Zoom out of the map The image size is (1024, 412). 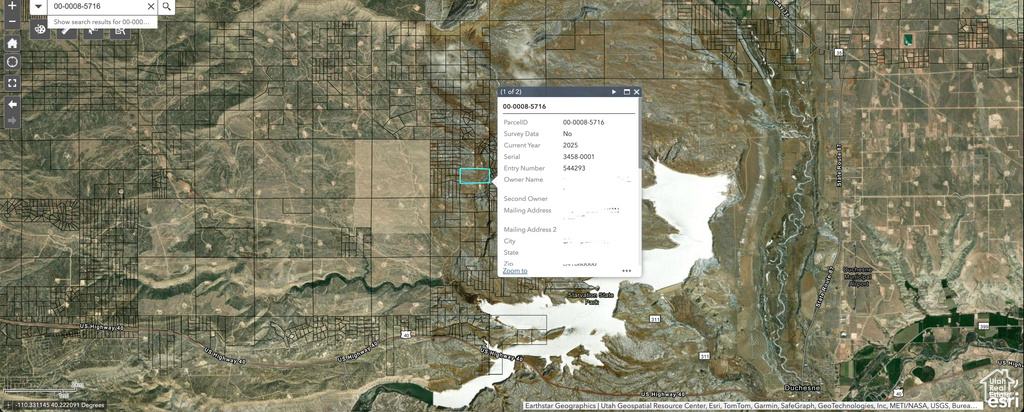[x=12, y=22]
